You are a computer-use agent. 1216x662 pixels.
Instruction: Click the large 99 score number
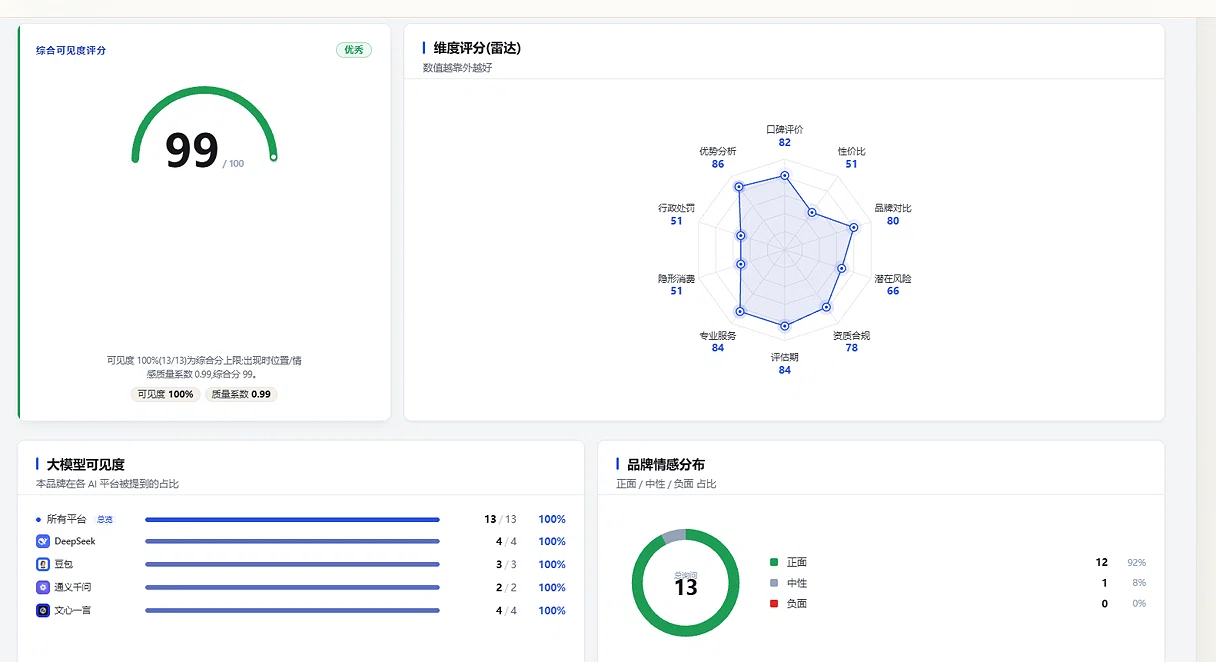[x=191, y=151]
